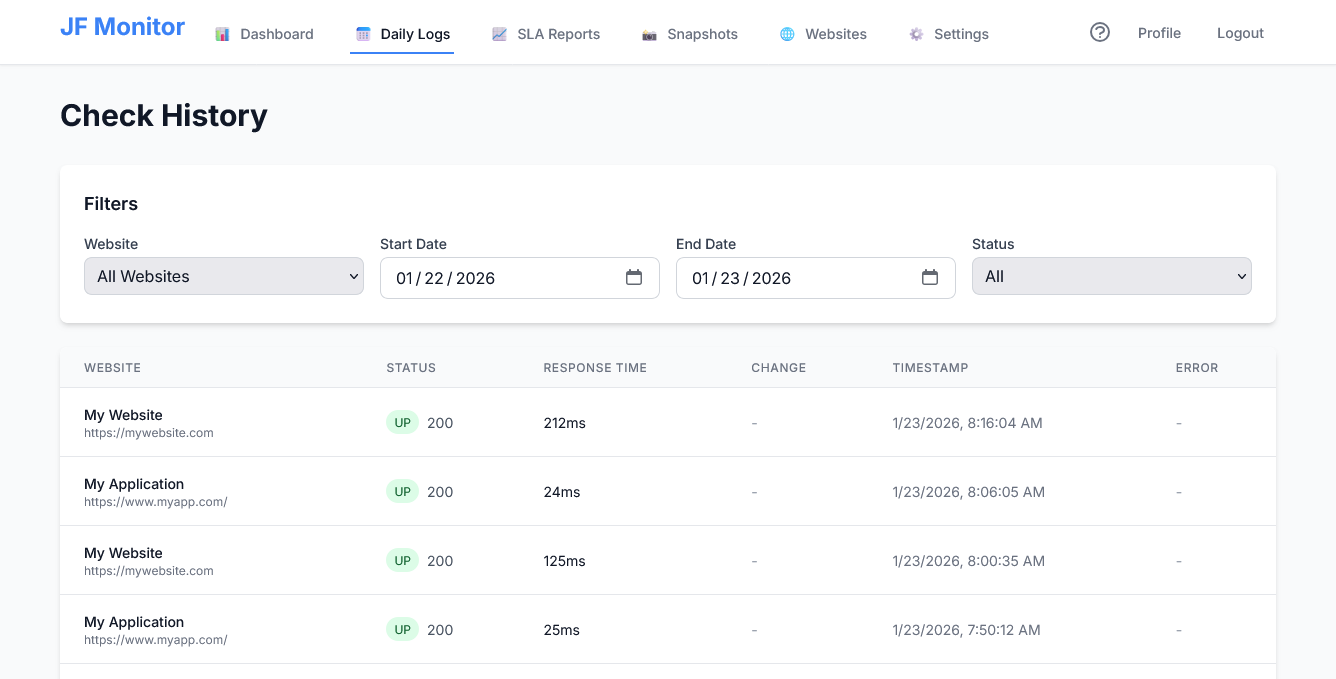Open the SLA Reports text label
This screenshot has width=1336, height=679.
tap(558, 34)
